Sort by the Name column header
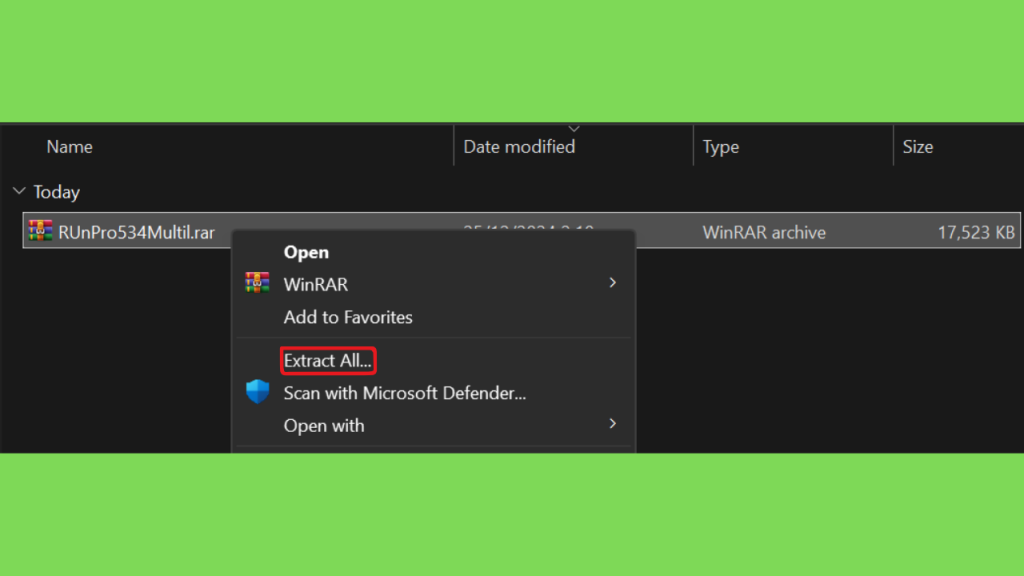The image size is (1024, 576). pos(69,147)
